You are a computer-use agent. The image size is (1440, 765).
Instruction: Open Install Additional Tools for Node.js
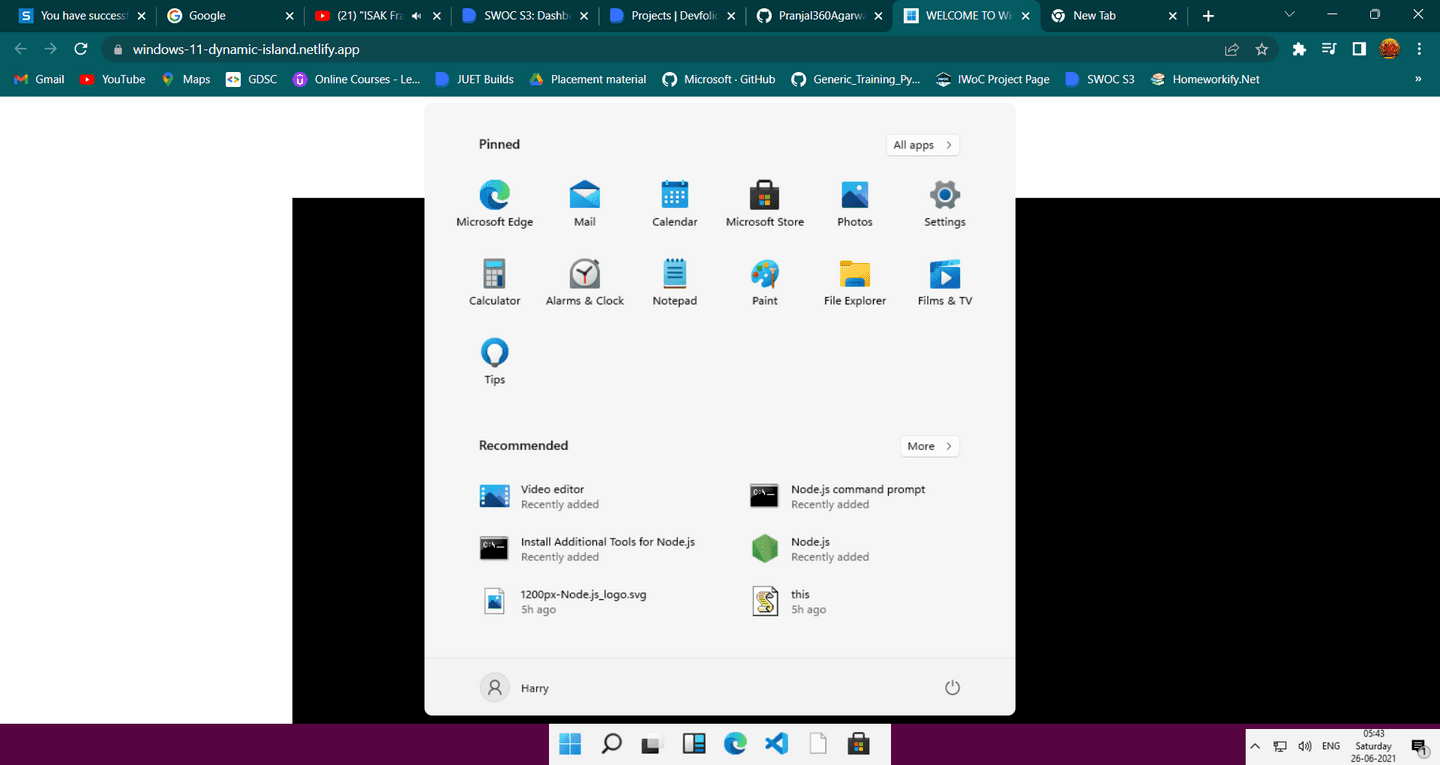(588, 549)
